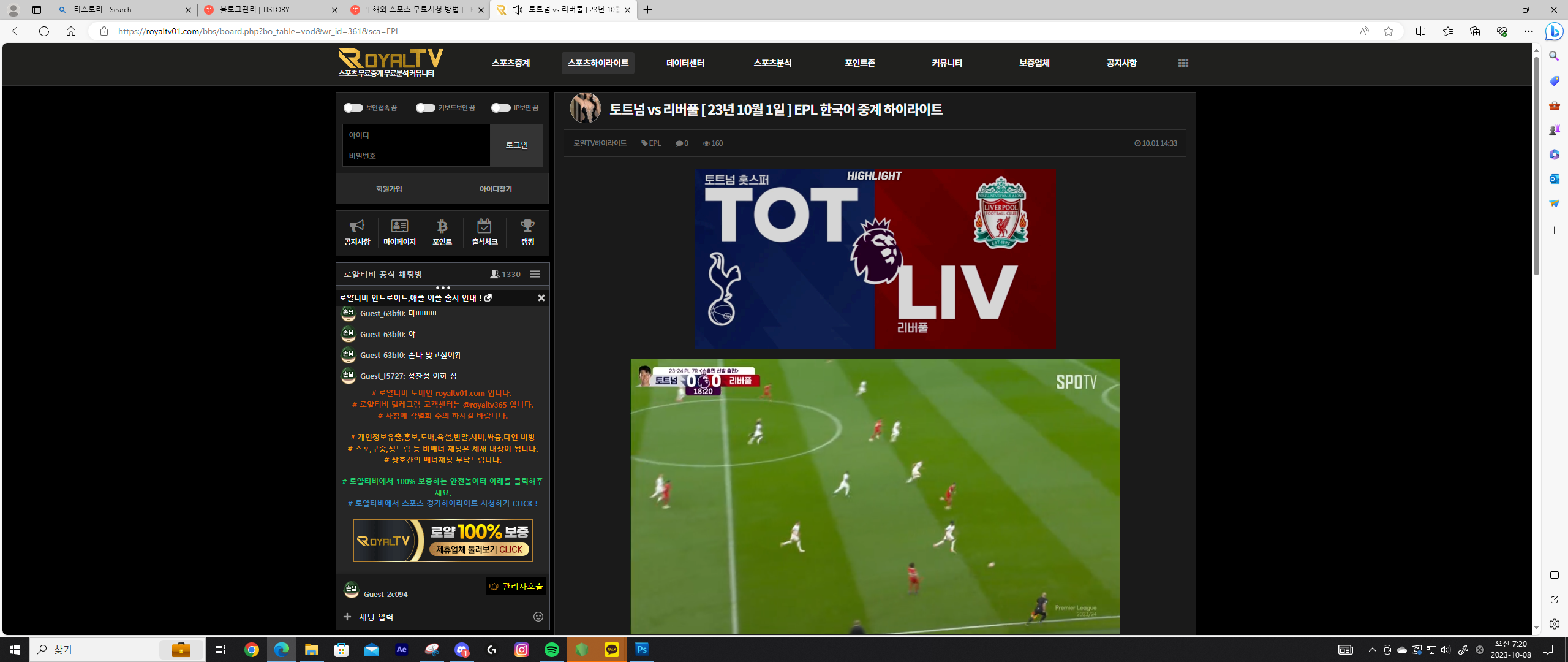Toggle the 보안접속 switch
This screenshot has height=662, width=1568.
click(x=353, y=108)
